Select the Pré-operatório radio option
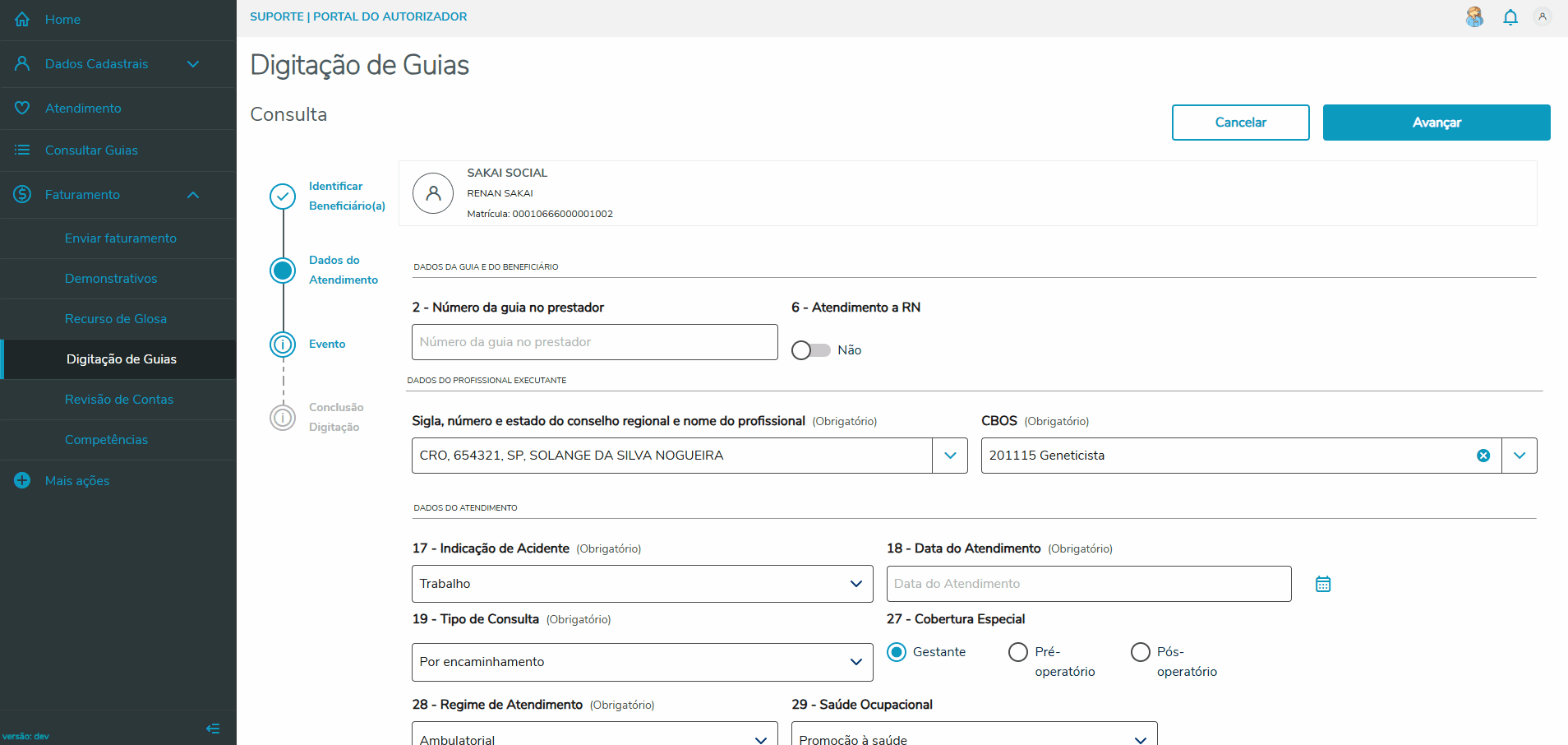 point(1017,652)
